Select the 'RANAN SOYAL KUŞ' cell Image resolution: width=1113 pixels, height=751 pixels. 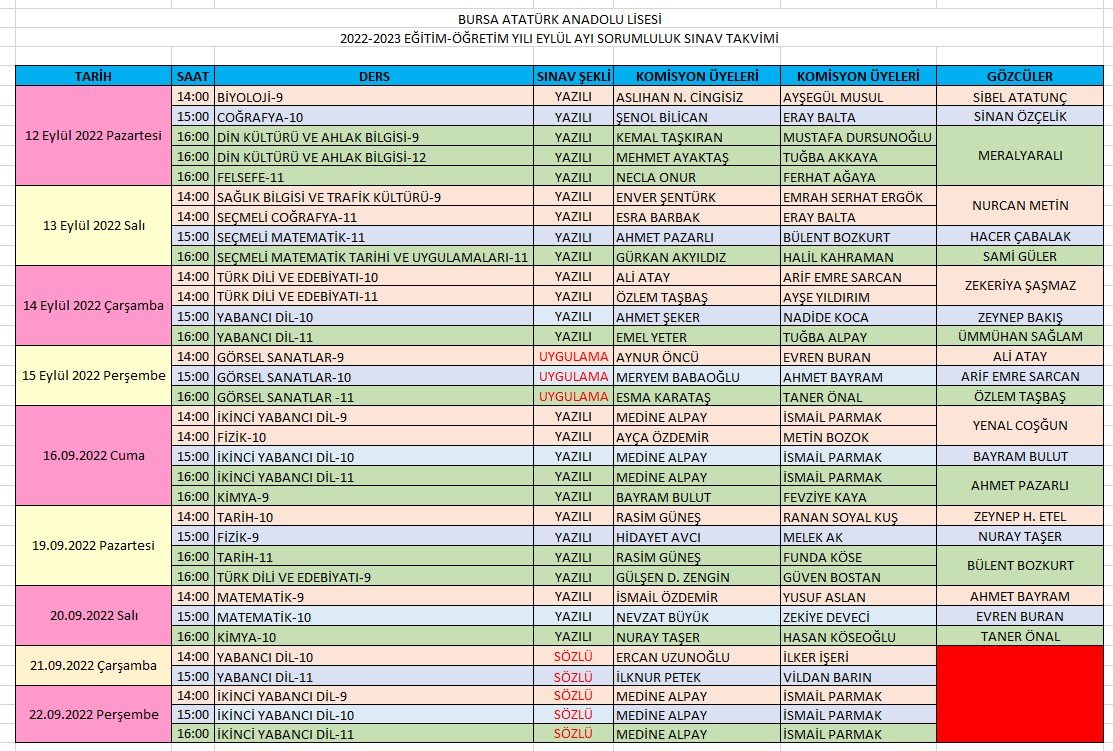tap(858, 517)
